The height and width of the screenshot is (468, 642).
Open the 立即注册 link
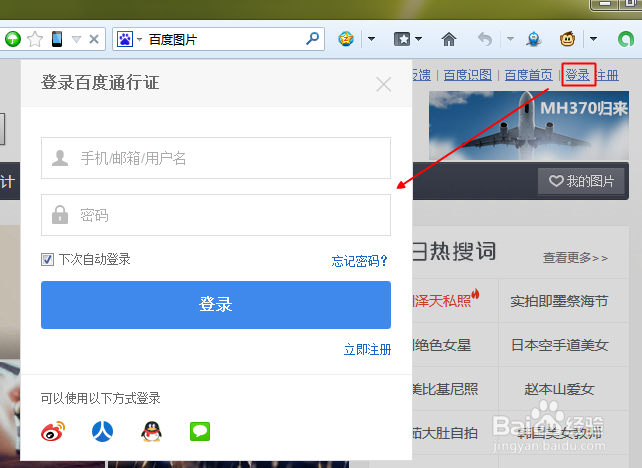click(367, 350)
